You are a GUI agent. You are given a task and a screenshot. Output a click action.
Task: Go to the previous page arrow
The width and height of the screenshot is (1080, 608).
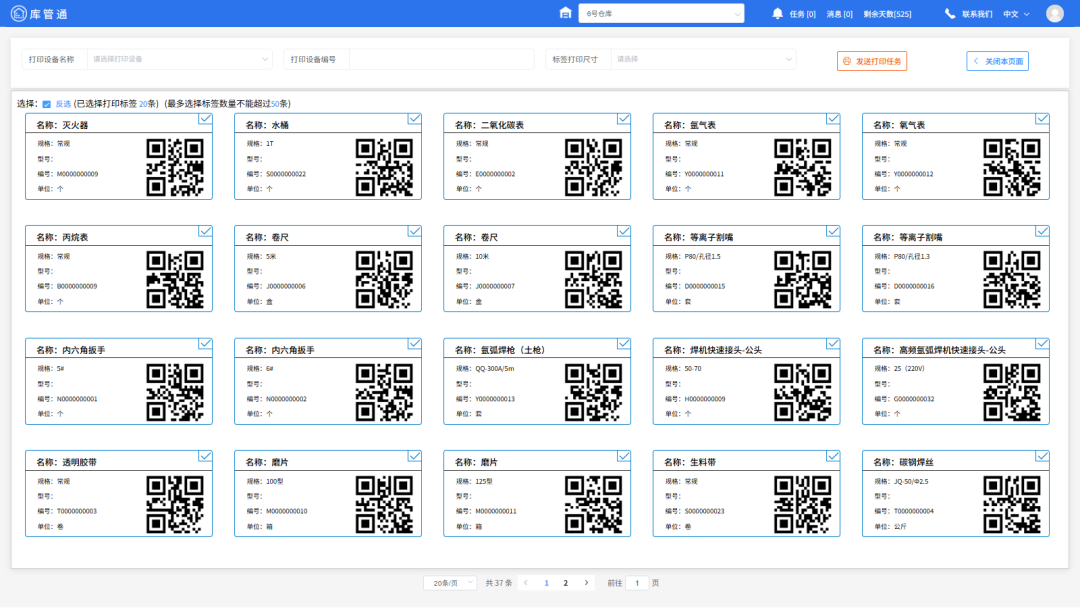point(526,583)
